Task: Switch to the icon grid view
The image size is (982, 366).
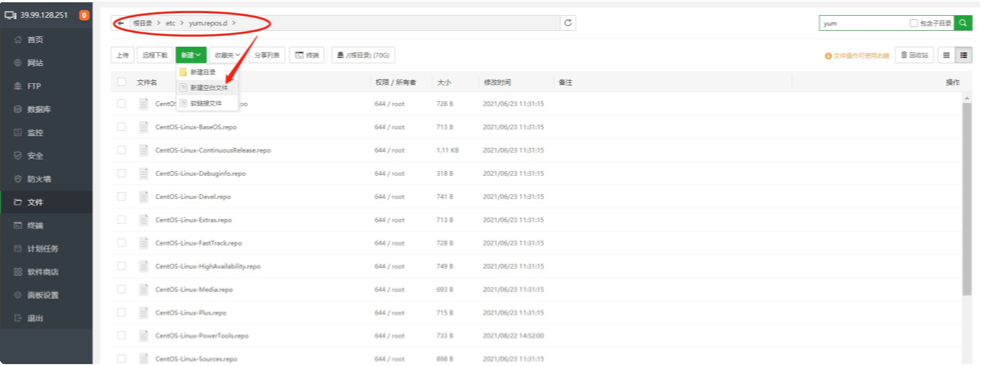Action: coord(946,55)
